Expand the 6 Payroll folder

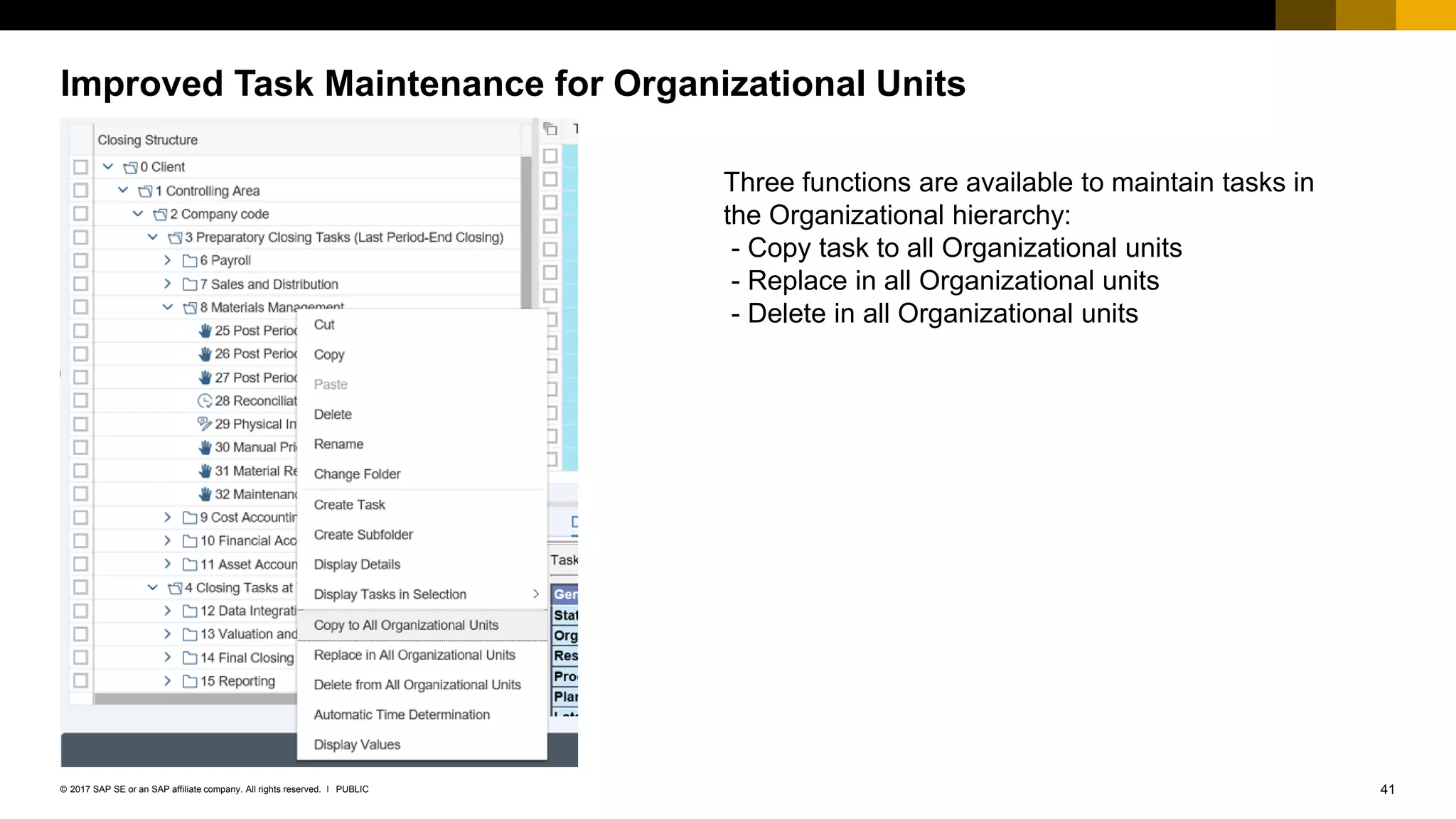(x=168, y=260)
